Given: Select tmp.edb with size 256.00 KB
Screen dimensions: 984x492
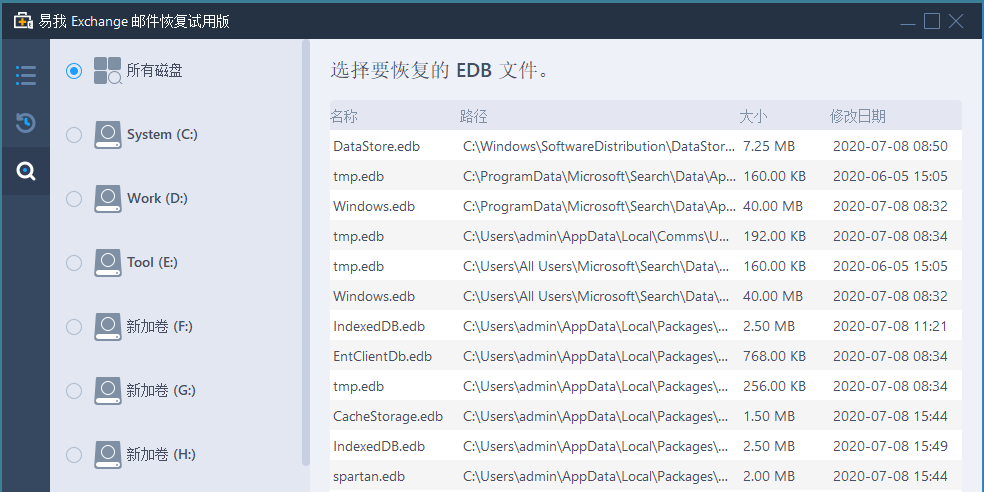Looking at the screenshot, I should click(646, 387).
